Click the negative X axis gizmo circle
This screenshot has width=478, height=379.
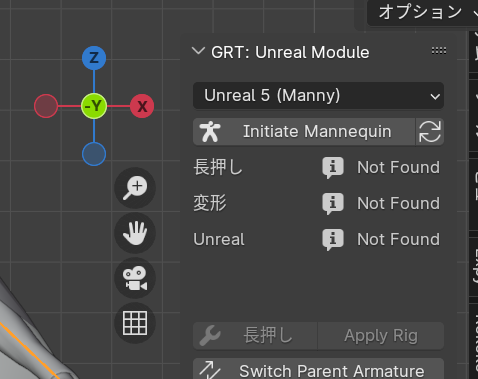coord(46,106)
